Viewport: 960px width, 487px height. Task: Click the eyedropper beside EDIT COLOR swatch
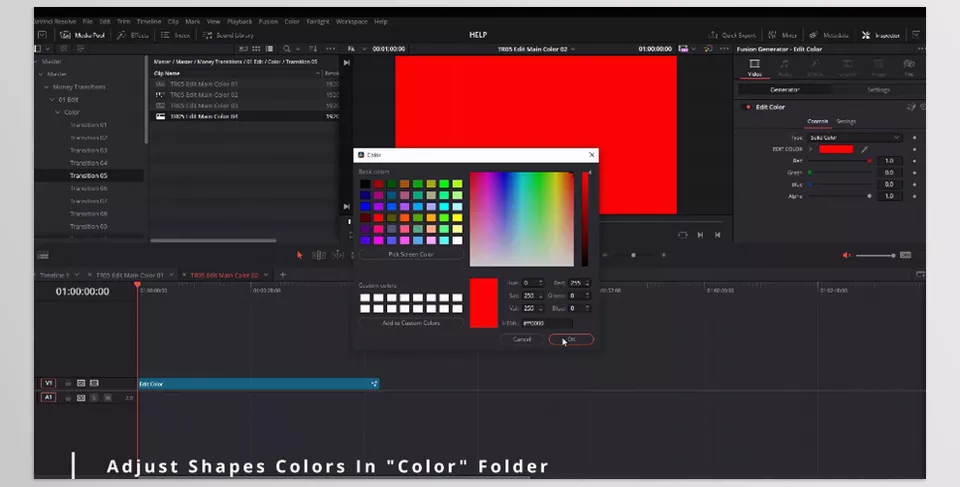coord(864,149)
